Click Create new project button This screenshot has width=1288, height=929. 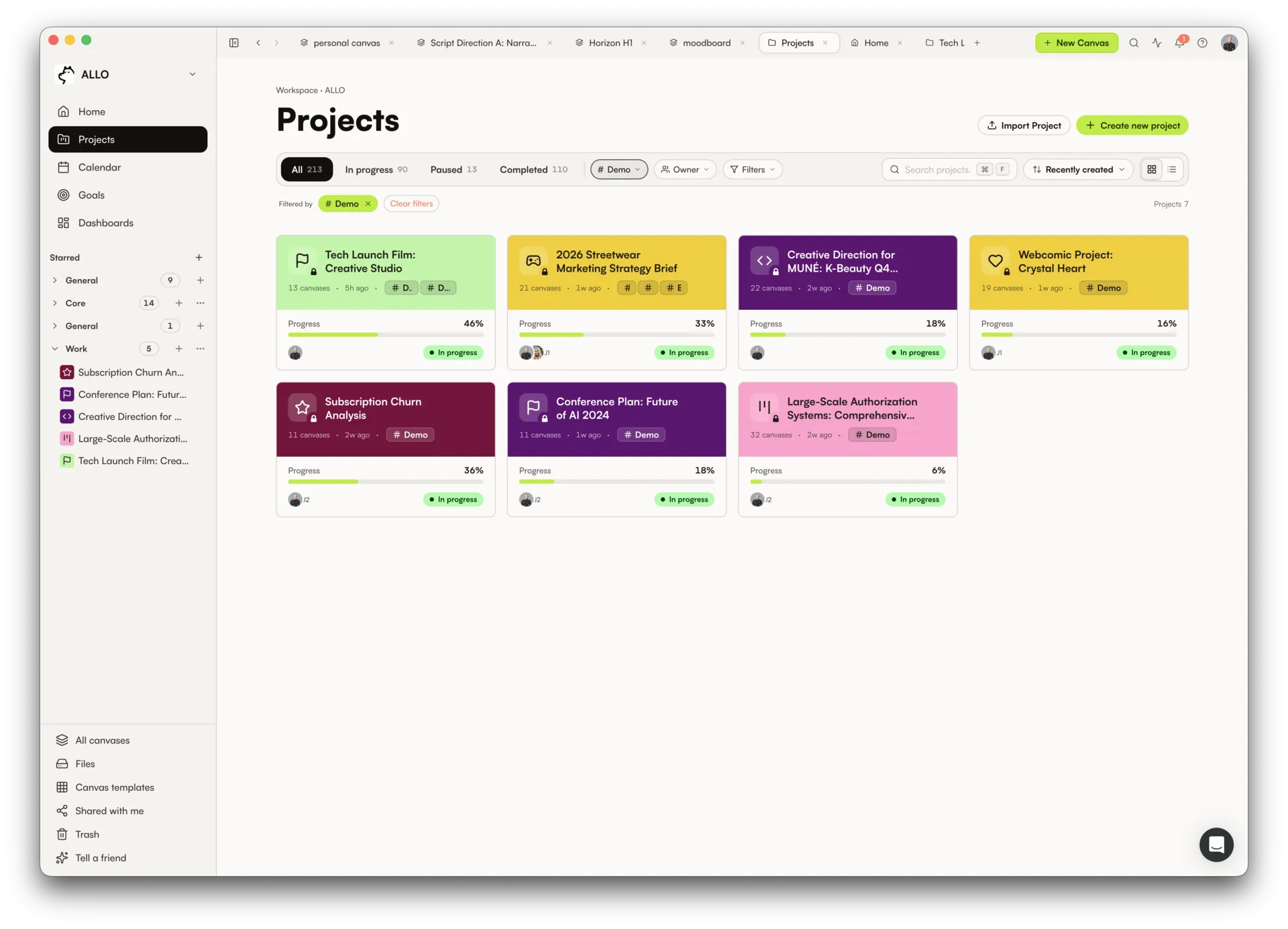(1132, 125)
